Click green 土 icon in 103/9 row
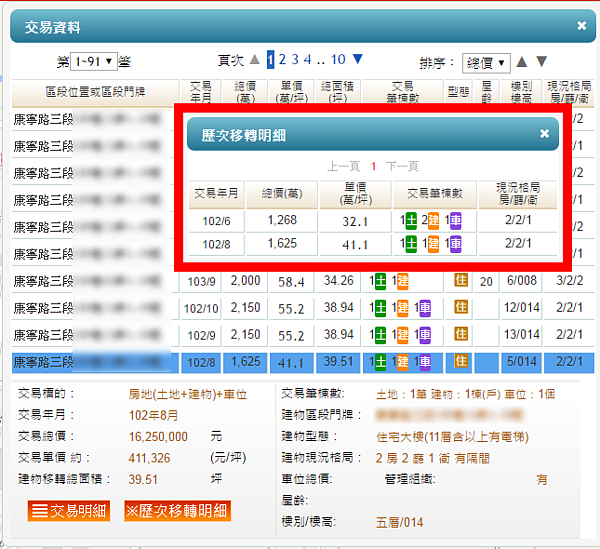 coord(380,281)
